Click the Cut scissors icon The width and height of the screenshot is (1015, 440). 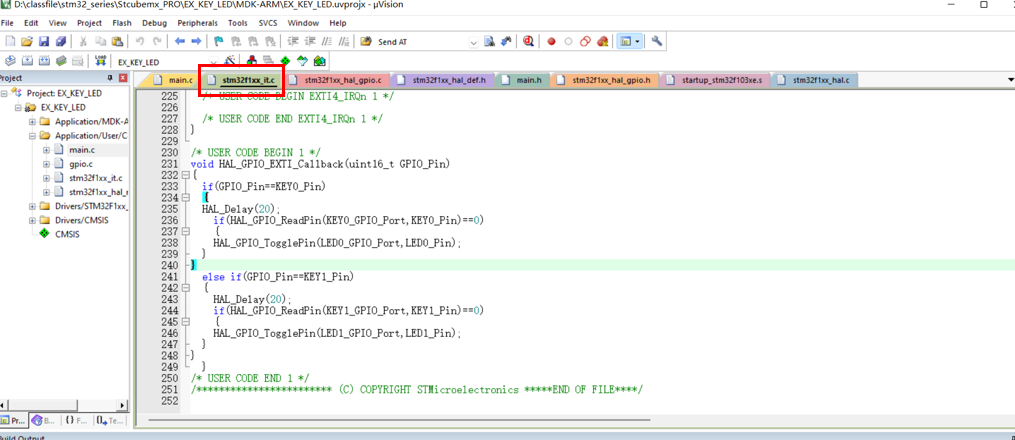[84, 41]
